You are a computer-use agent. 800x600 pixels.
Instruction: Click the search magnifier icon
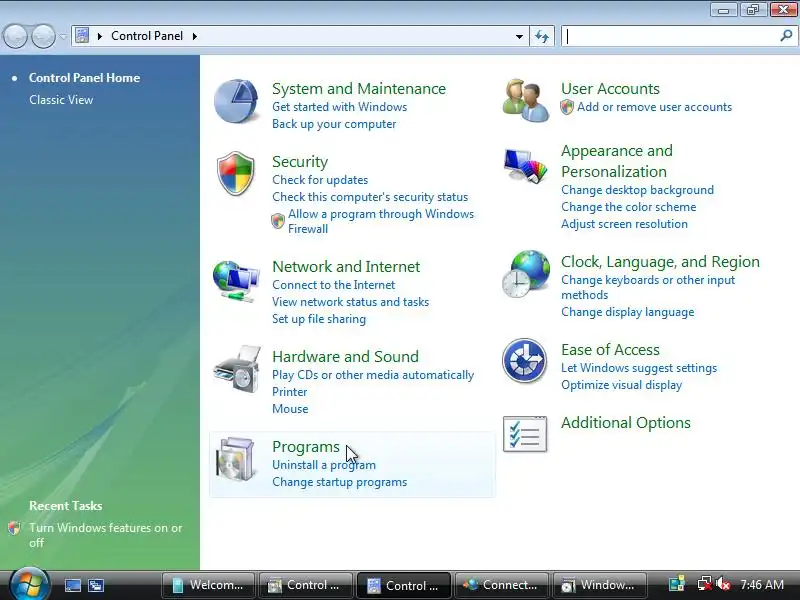786,36
